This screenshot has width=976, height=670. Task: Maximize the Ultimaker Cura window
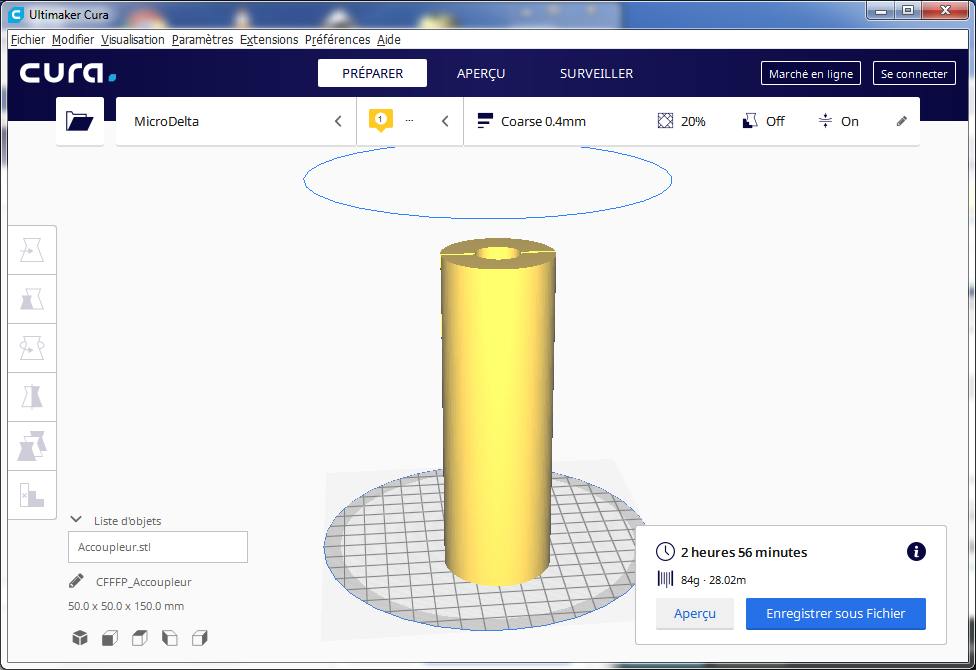click(x=908, y=11)
